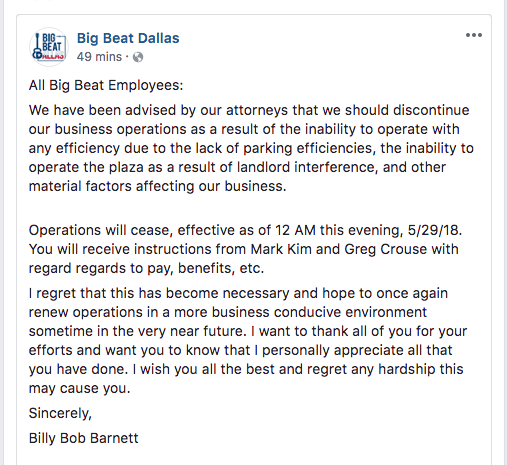The width and height of the screenshot is (507, 465).
Task: Open the three-dot post options menu
Action: click(x=474, y=35)
